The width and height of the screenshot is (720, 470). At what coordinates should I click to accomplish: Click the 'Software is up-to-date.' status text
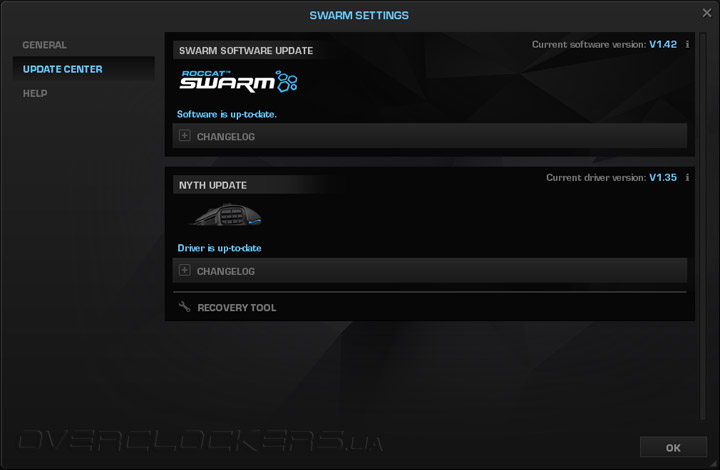click(227, 114)
